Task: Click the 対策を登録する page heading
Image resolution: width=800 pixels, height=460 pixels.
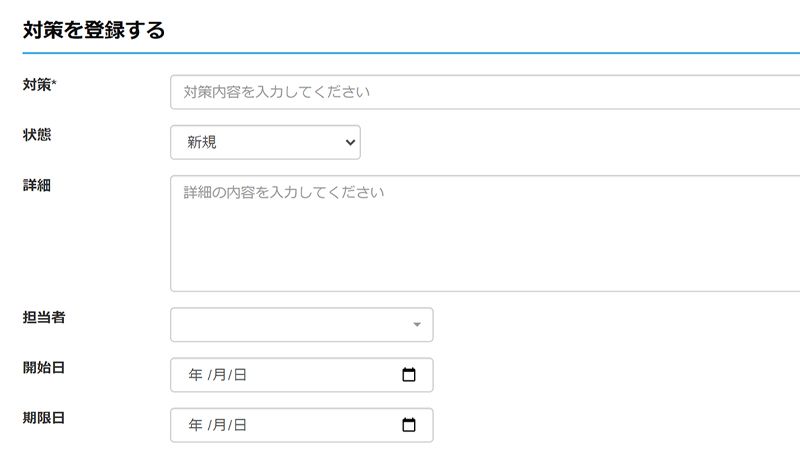Action: pyautogui.click(x=94, y=30)
